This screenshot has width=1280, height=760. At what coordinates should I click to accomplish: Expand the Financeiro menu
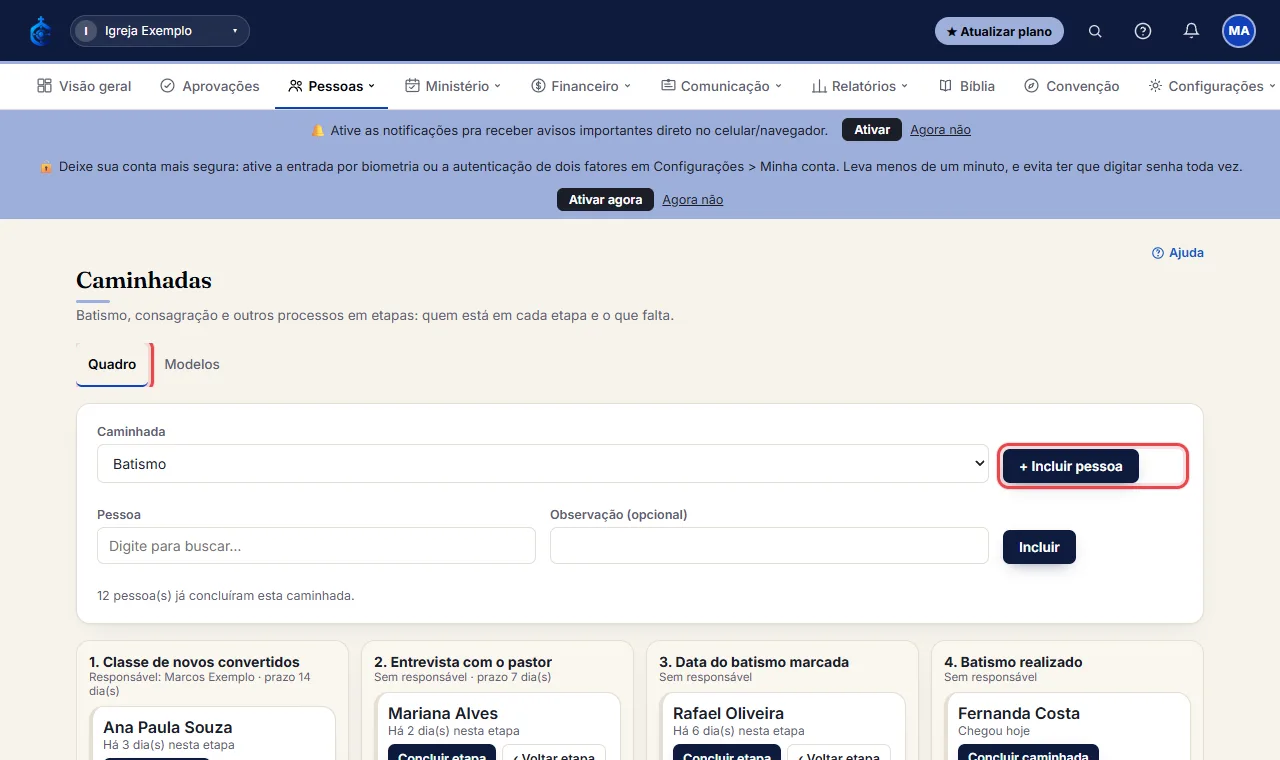(581, 86)
